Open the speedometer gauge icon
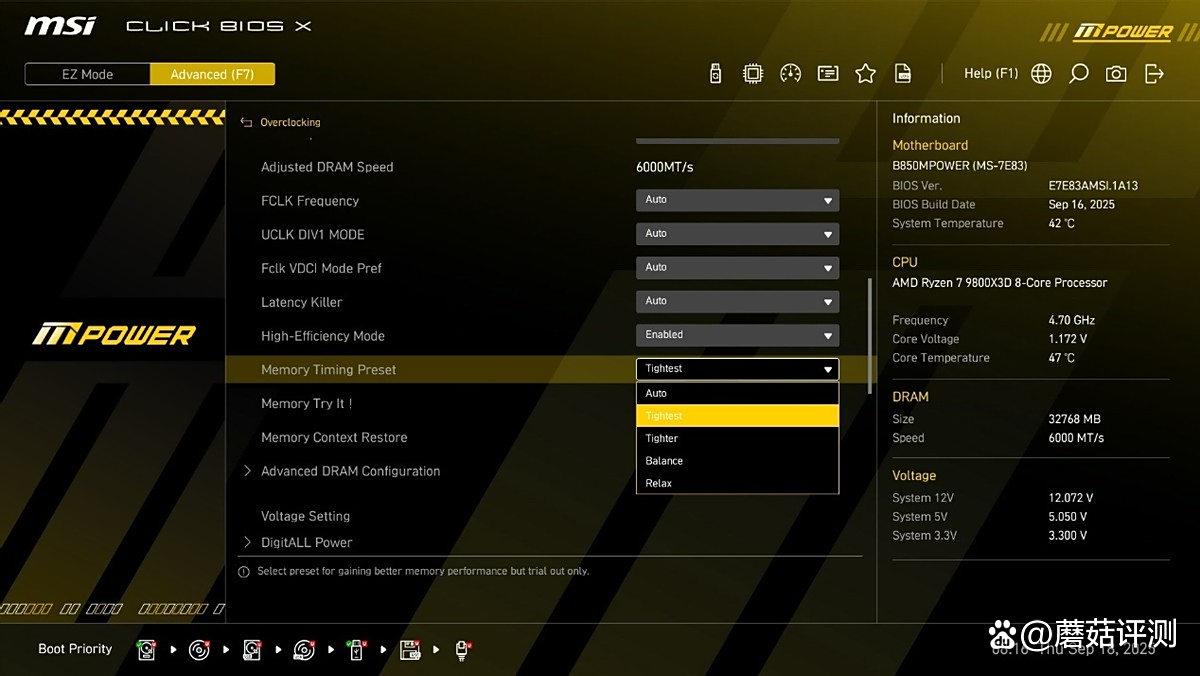This screenshot has width=1200, height=676. (791, 73)
